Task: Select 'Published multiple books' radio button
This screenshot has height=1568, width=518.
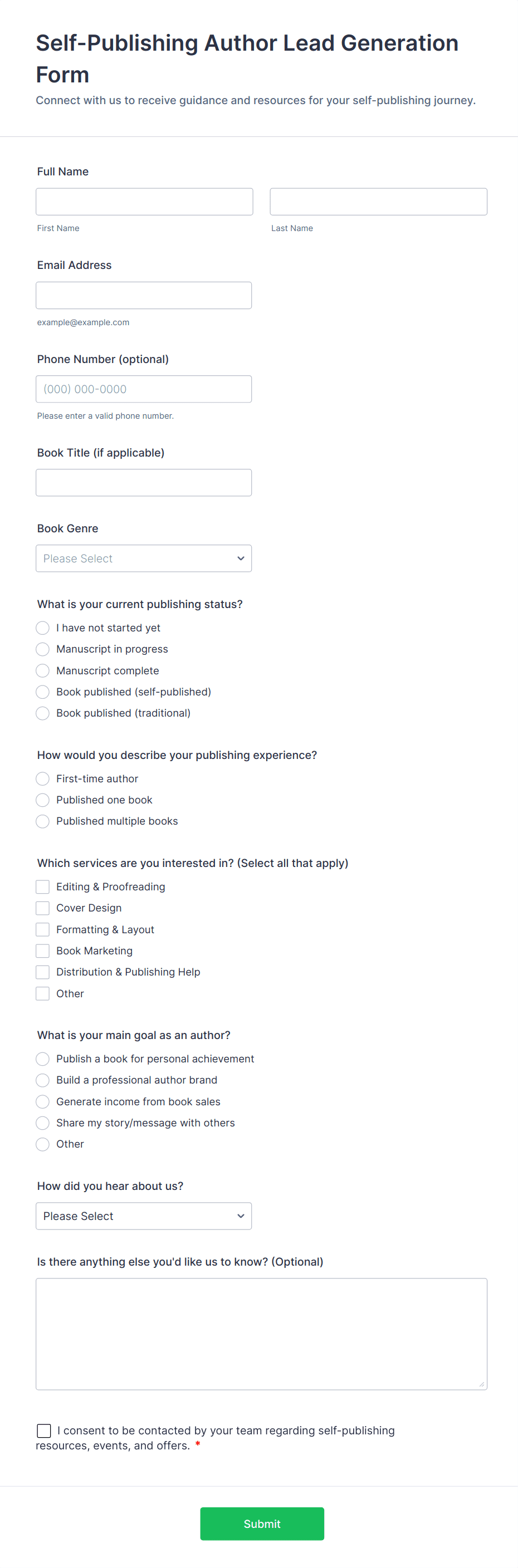Action: pos(42,821)
